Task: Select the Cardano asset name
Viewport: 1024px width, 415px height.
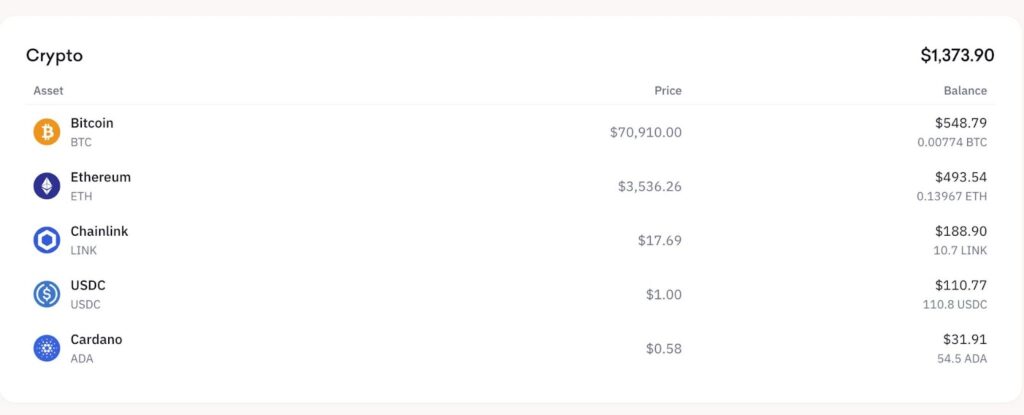Action: (x=96, y=339)
